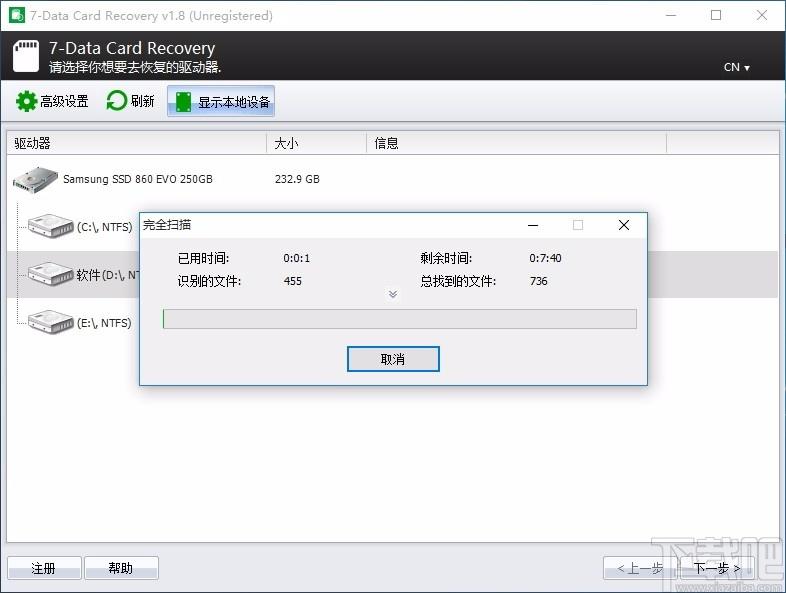Go to previous step 上一步
786x593 pixels.
[640, 568]
